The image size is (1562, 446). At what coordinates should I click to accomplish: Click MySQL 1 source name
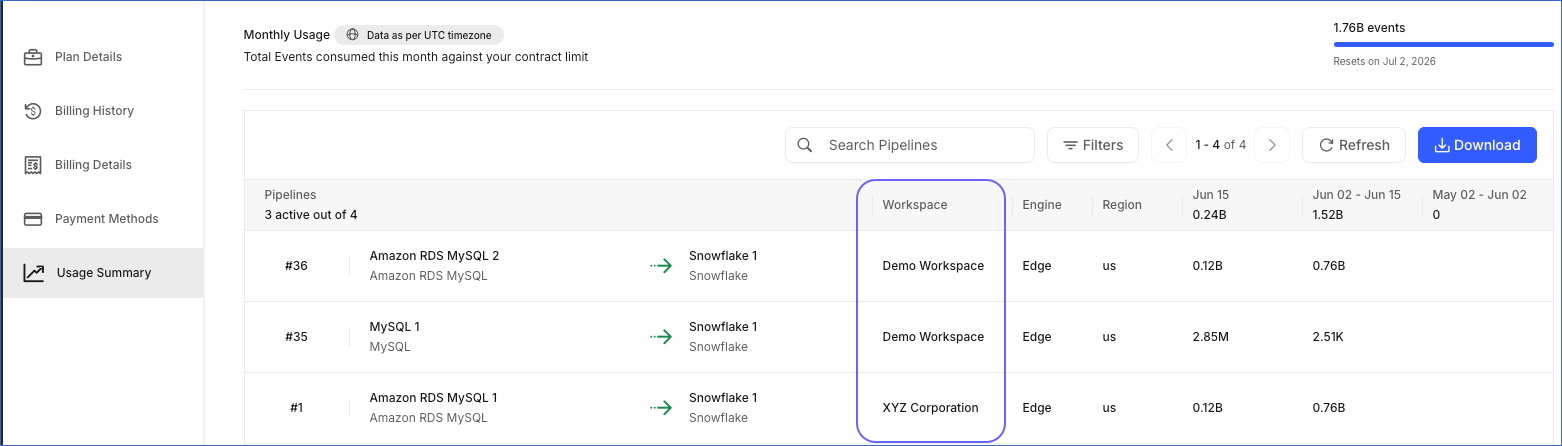click(395, 327)
